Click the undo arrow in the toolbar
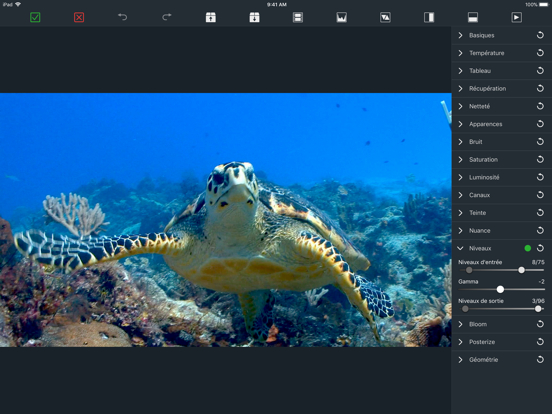The width and height of the screenshot is (552, 414). 123,17
